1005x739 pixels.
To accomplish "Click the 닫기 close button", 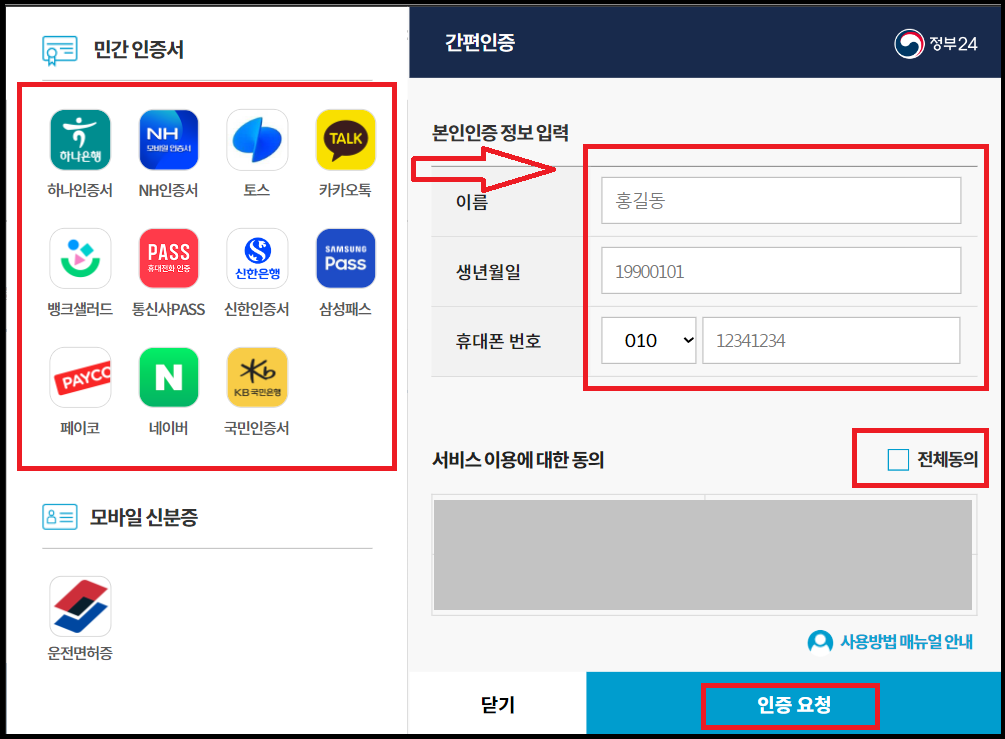I will 497,704.
